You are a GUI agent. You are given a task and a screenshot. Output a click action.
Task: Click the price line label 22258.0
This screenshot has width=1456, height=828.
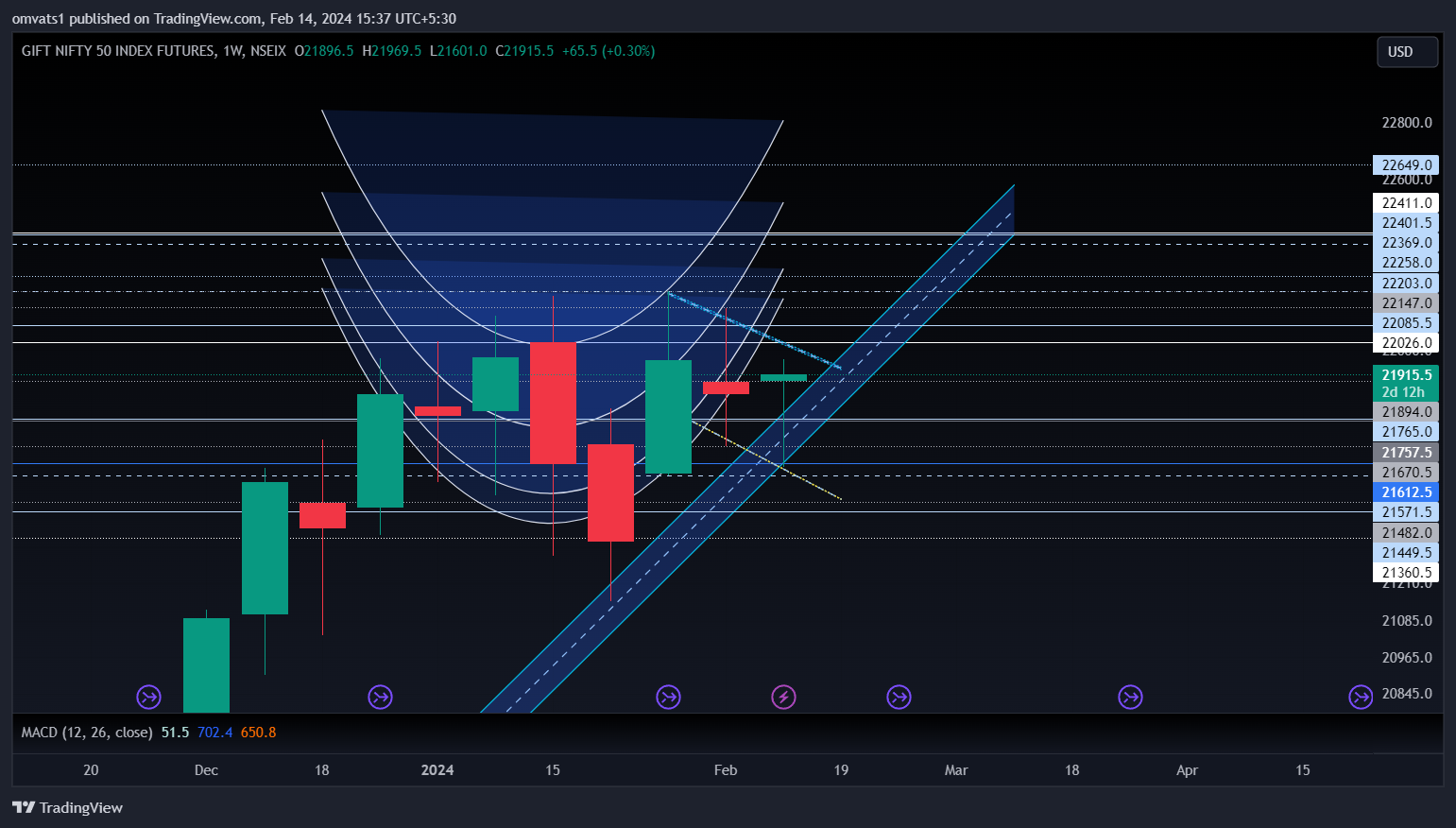(x=1405, y=263)
